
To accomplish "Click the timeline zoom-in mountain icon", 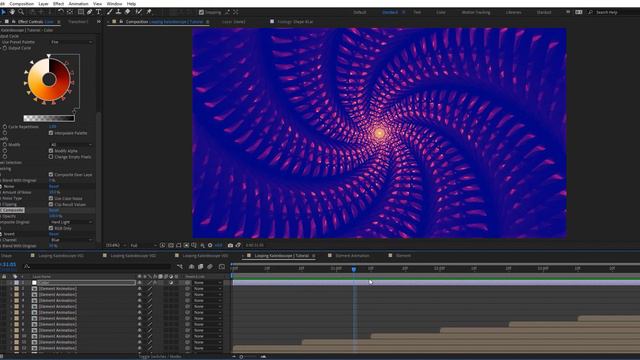I will pyautogui.click(x=263, y=357).
